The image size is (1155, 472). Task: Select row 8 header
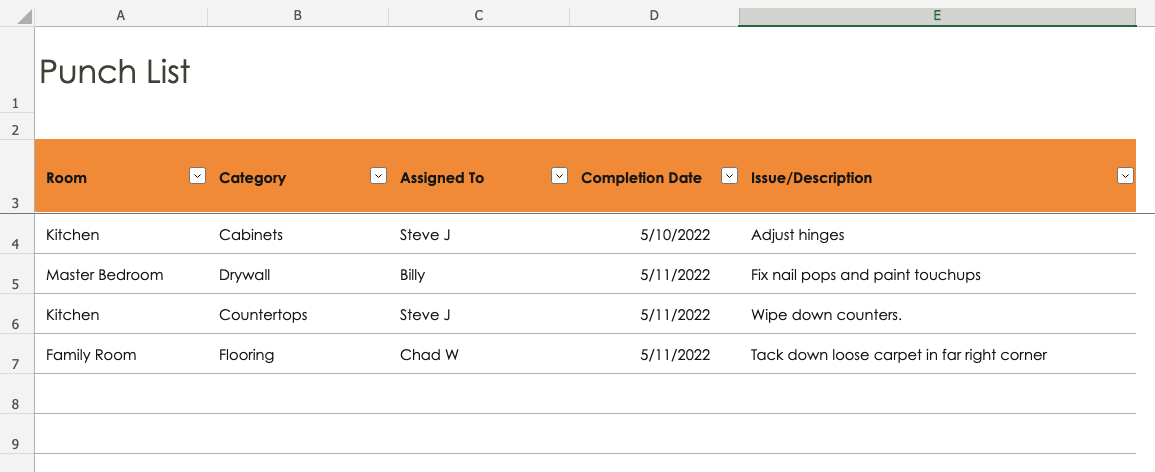coord(16,393)
